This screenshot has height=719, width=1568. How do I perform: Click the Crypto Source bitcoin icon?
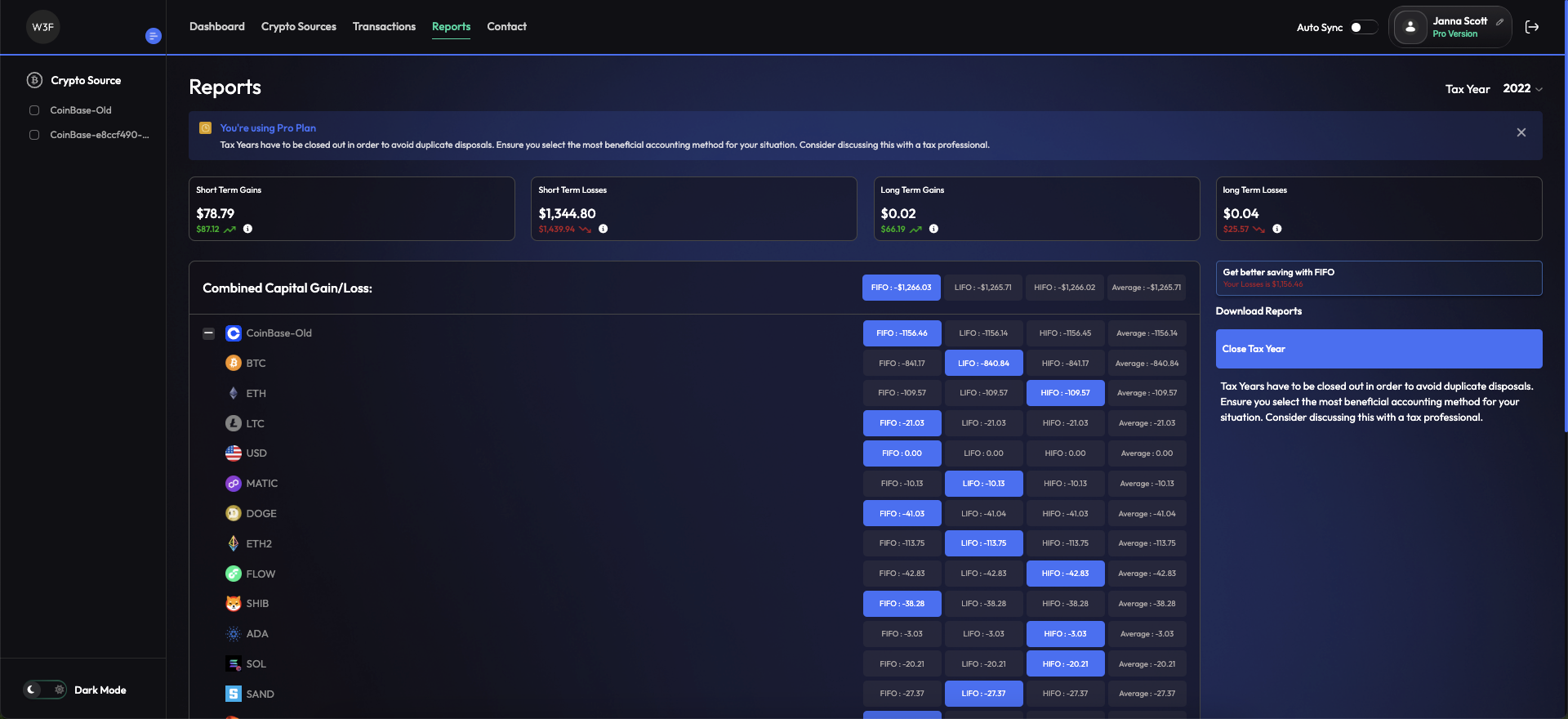34,80
